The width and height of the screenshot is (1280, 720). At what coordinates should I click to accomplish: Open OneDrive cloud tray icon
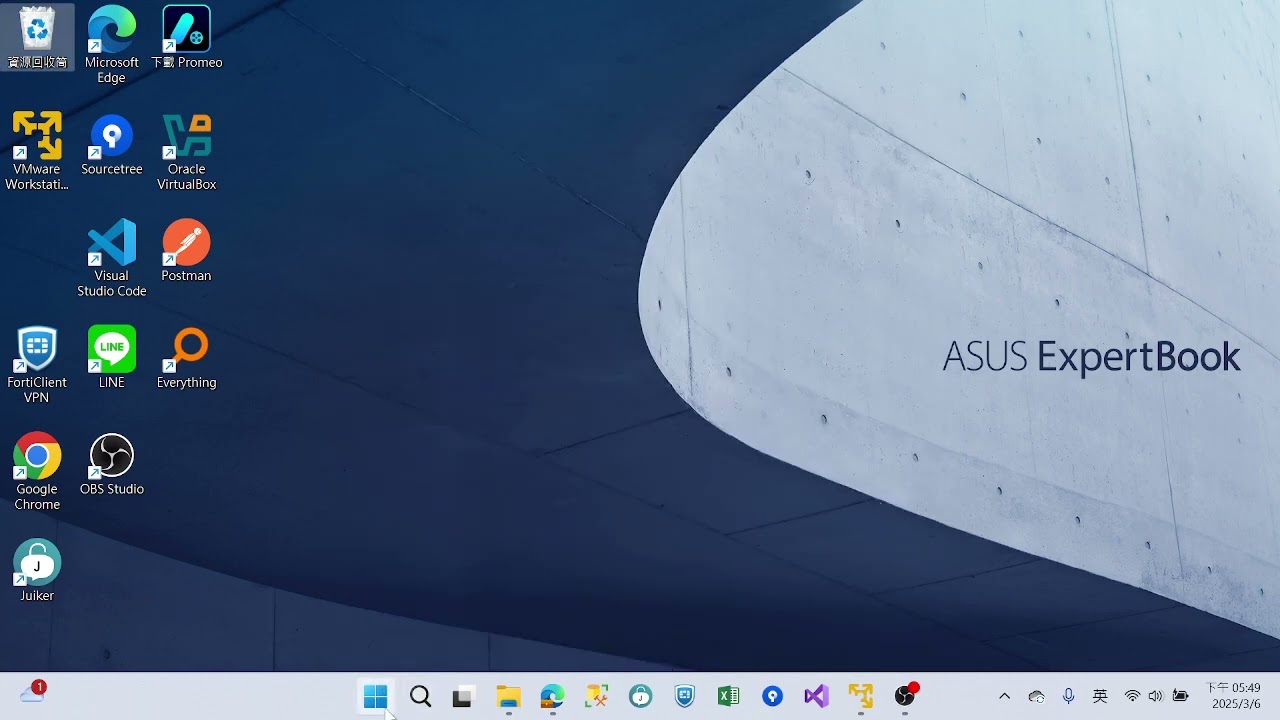click(1037, 697)
